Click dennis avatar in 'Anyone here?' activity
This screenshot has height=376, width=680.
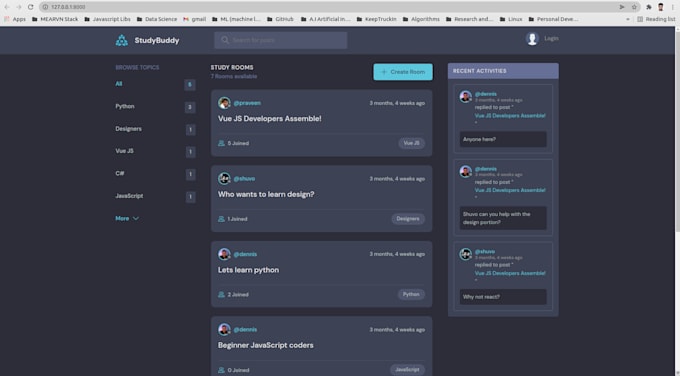pyautogui.click(x=466, y=96)
